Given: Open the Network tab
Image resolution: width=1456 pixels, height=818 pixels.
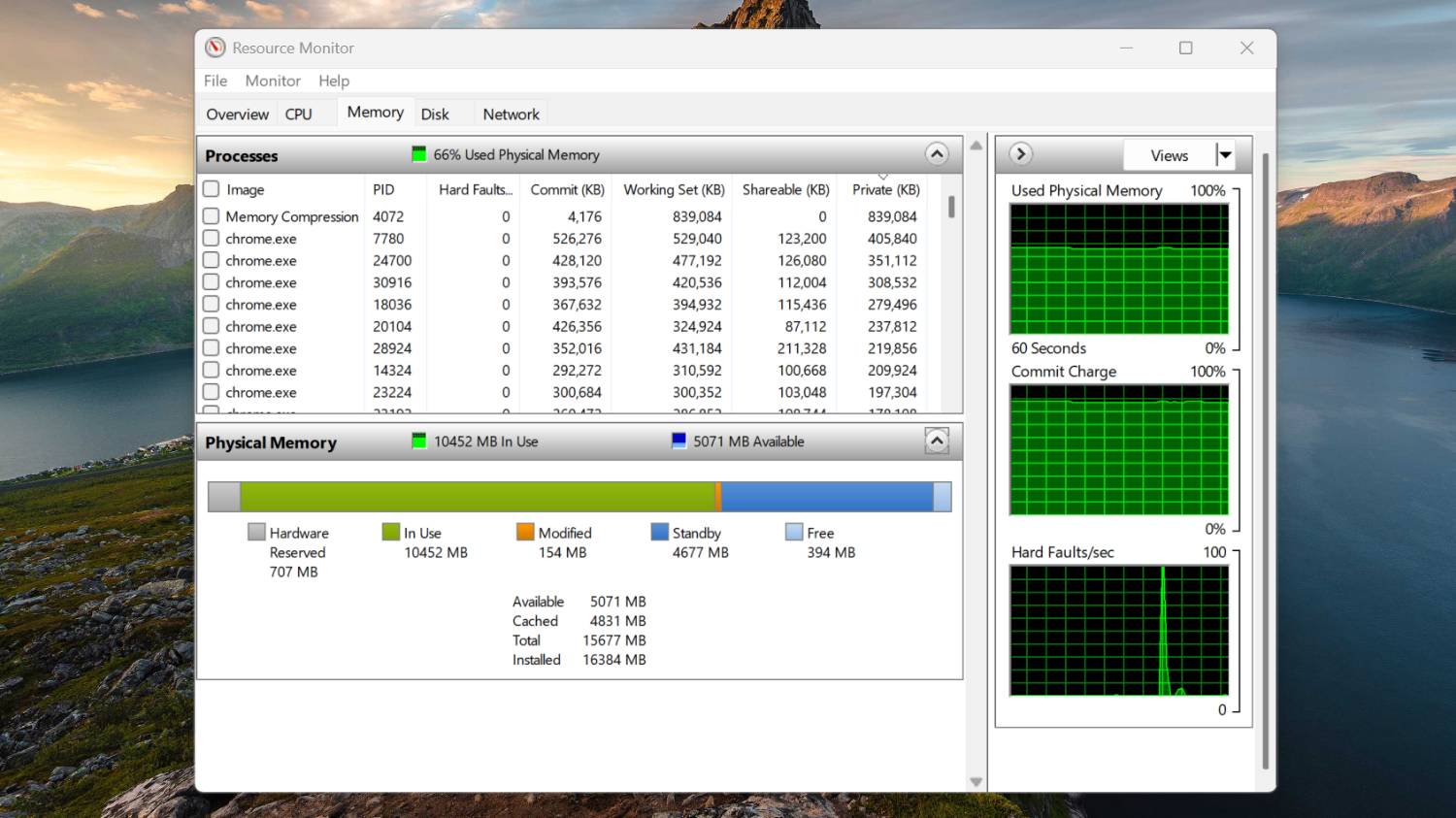Looking at the screenshot, I should [x=511, y=115].
